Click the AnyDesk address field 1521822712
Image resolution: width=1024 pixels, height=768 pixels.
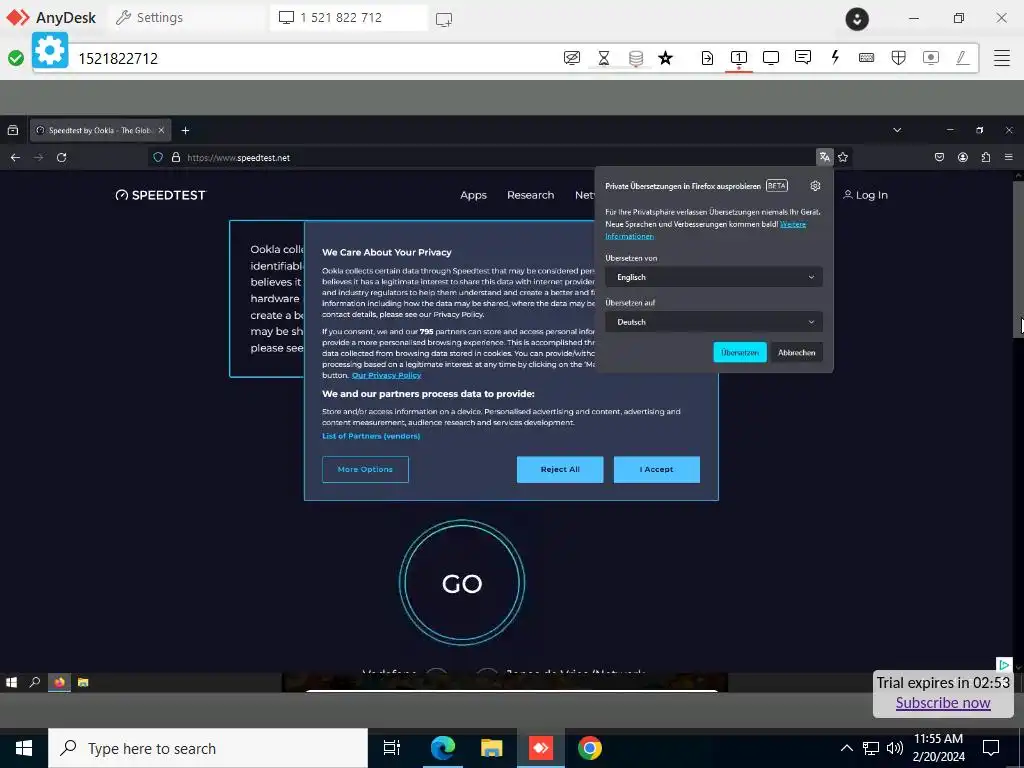pyautogui.click(x=313, y=58)
